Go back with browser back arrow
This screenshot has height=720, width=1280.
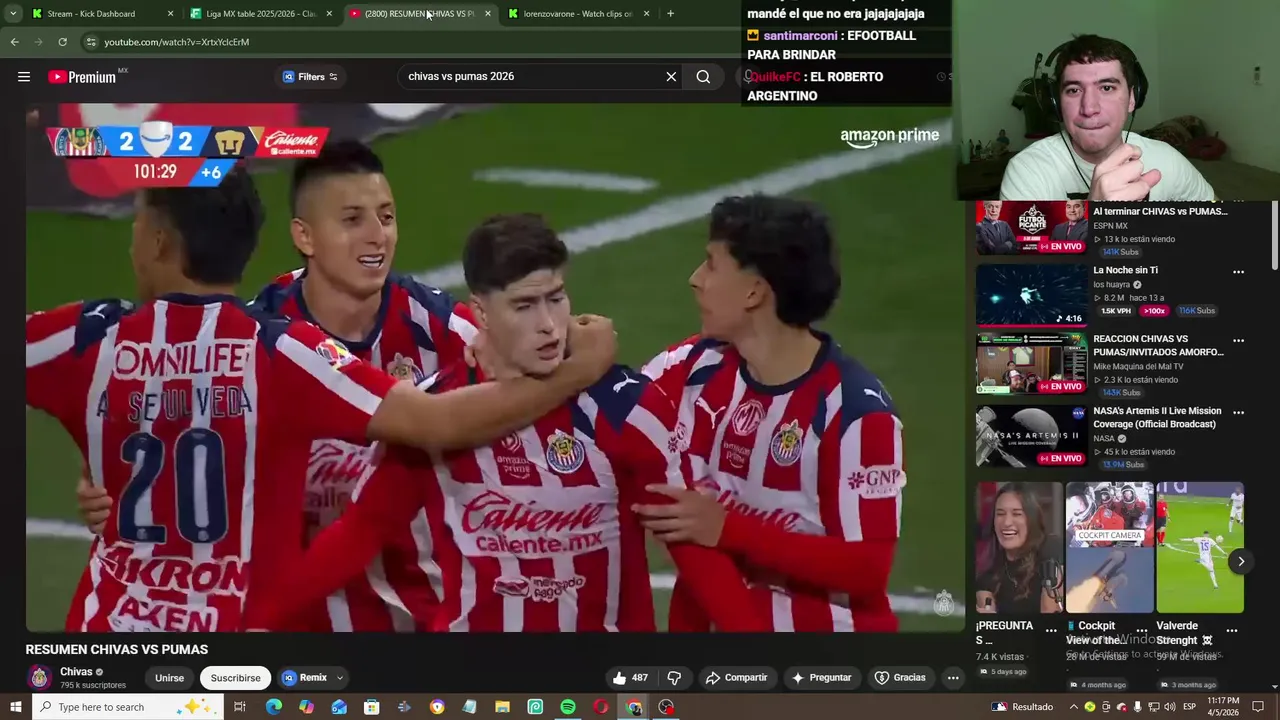click(15, 42)
